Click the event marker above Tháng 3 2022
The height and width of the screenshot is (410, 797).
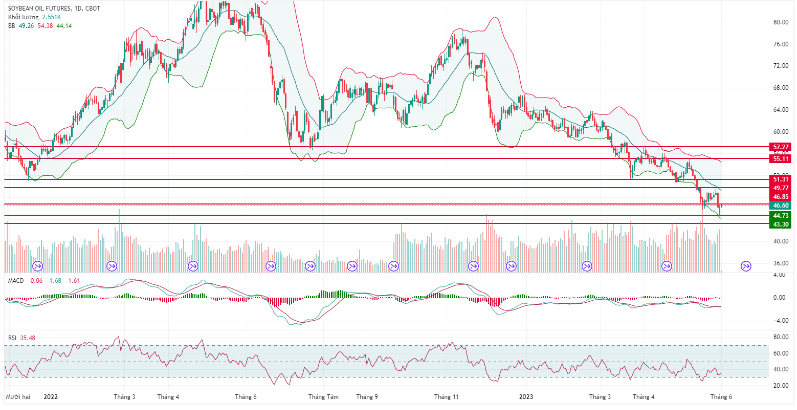[112, 266]
